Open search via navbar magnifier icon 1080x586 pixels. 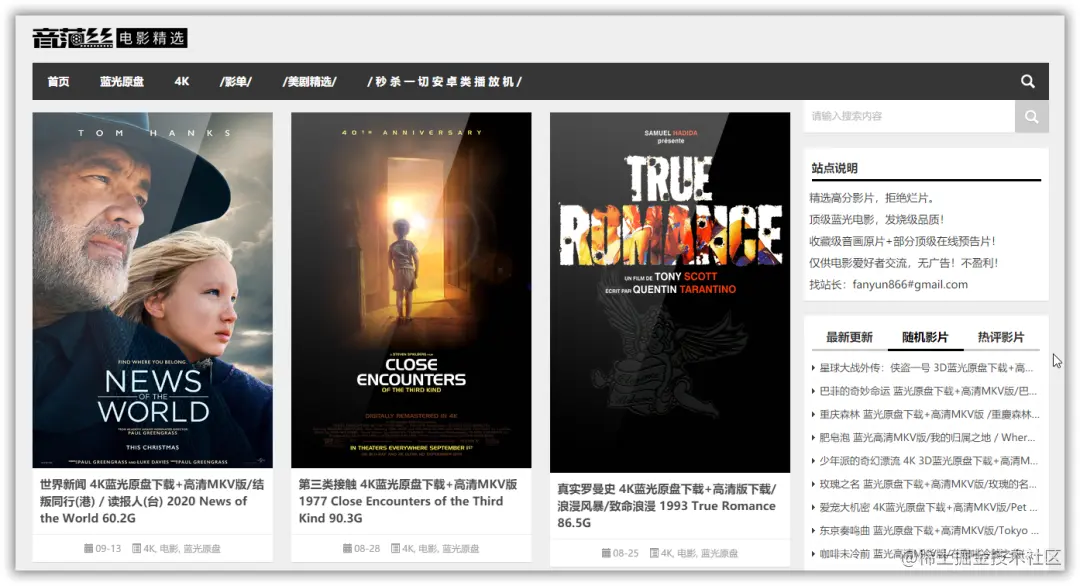1027,81
